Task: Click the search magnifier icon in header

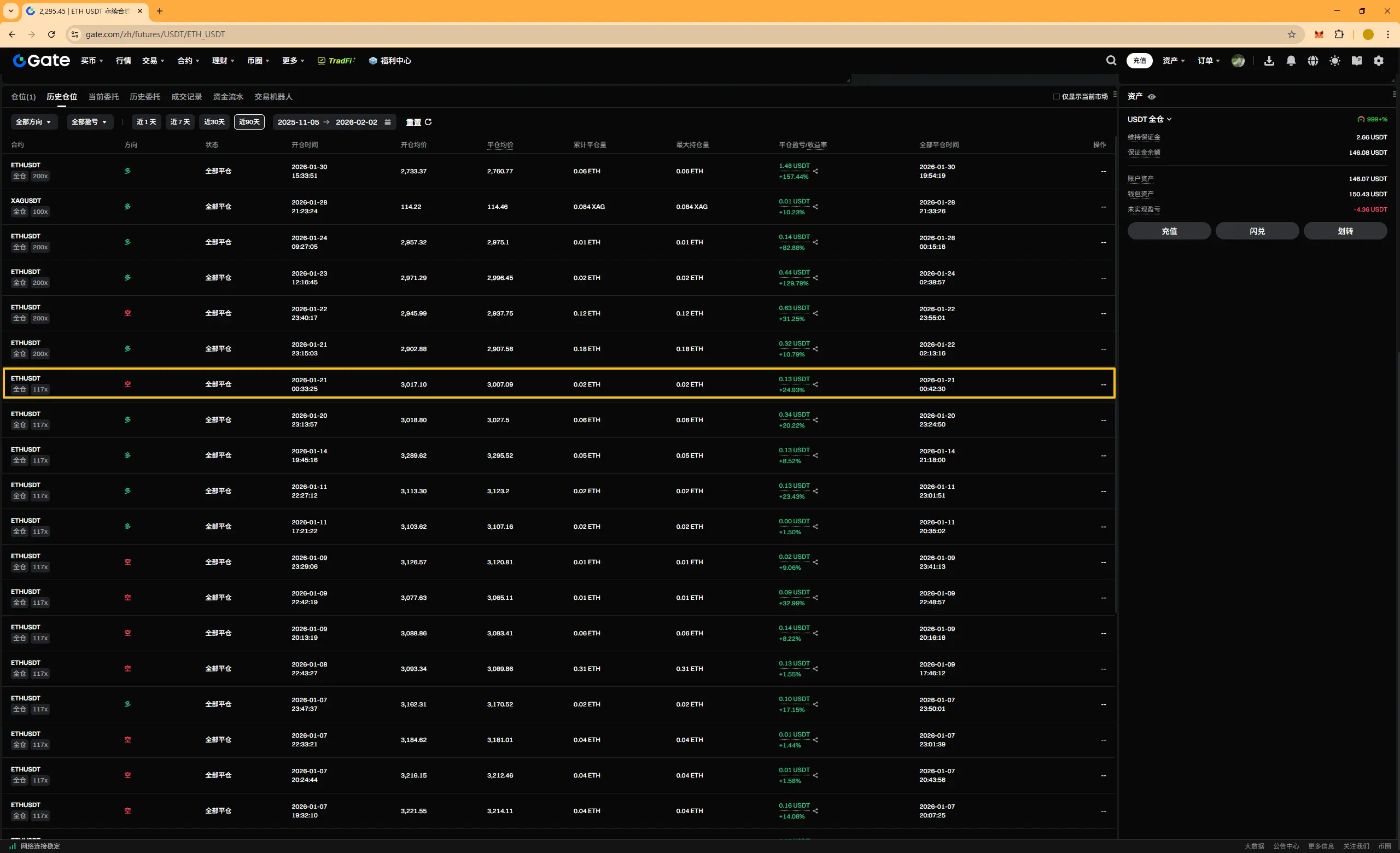Action: pyautogui.click(x=1111, y=61)
